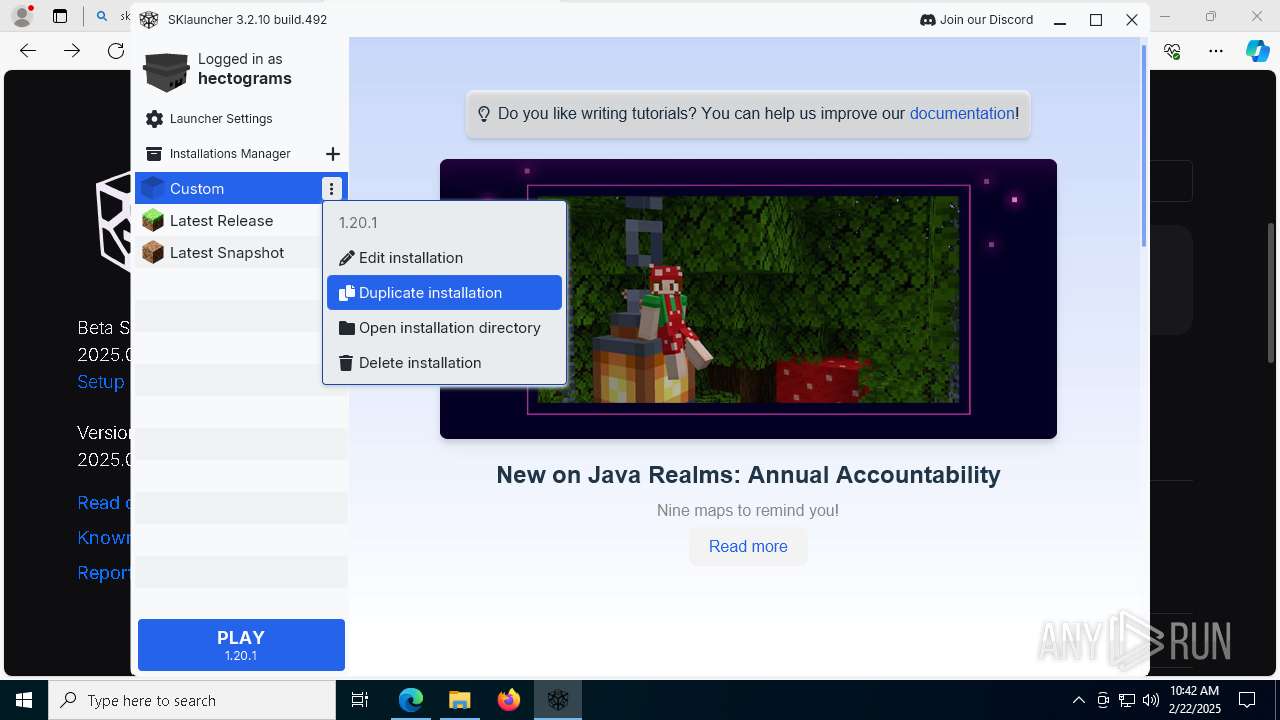Select Latest Release installation row
This screenshot has height=720, width=1280.
coord(241,220)
